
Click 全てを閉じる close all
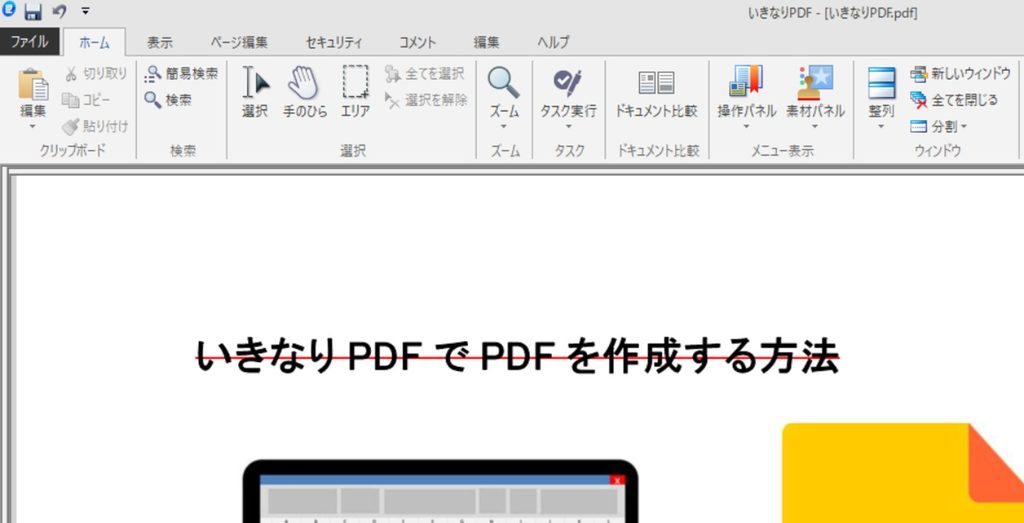(954, 100)
